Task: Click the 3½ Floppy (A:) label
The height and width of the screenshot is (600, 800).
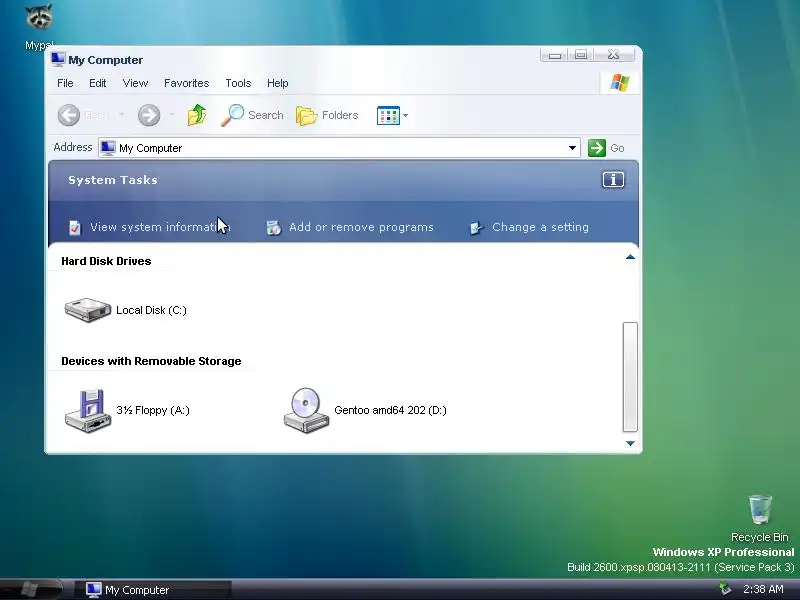Action: click(x=153, y=410)
